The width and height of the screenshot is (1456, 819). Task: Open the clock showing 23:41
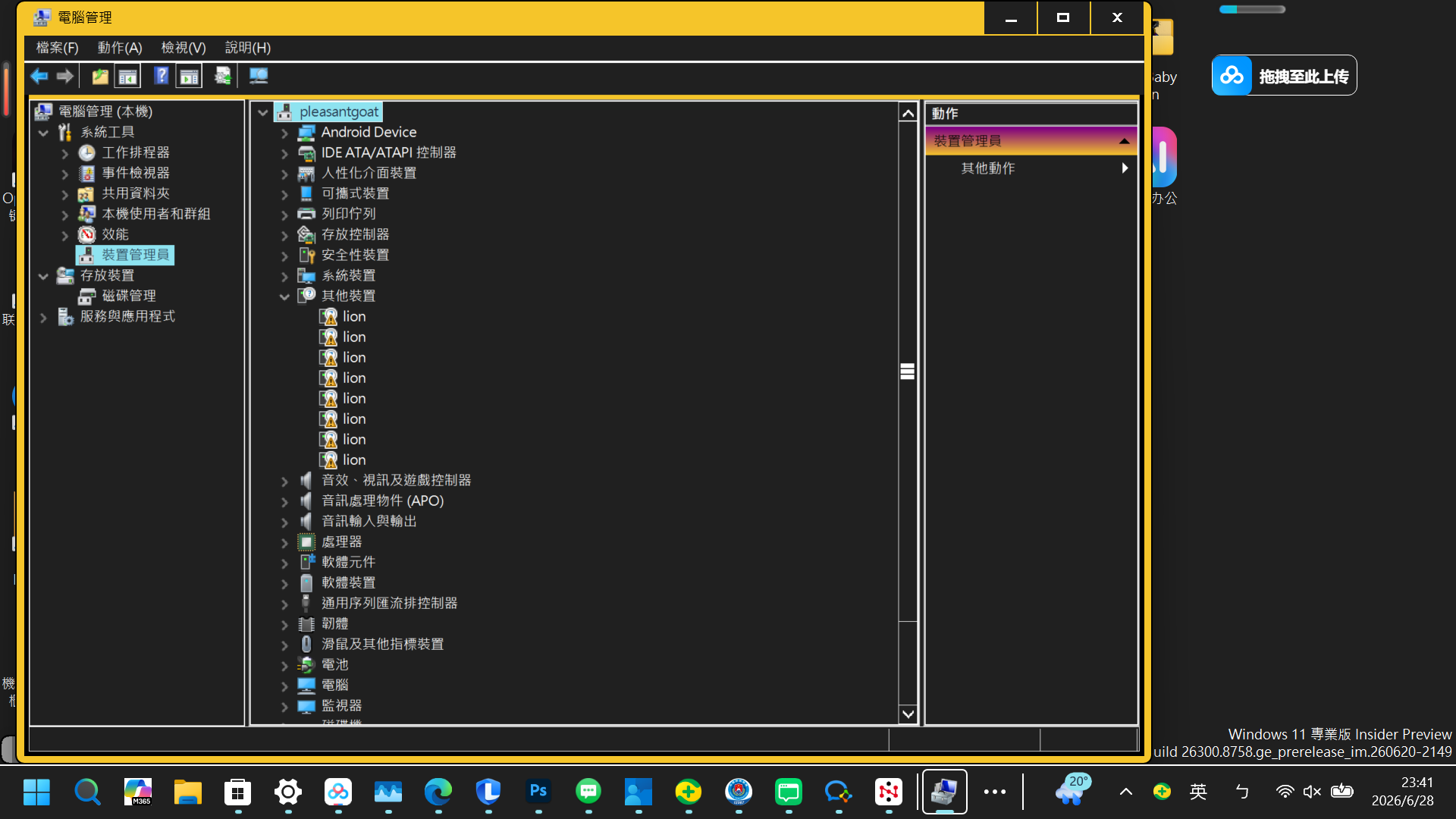point(1403,792)
